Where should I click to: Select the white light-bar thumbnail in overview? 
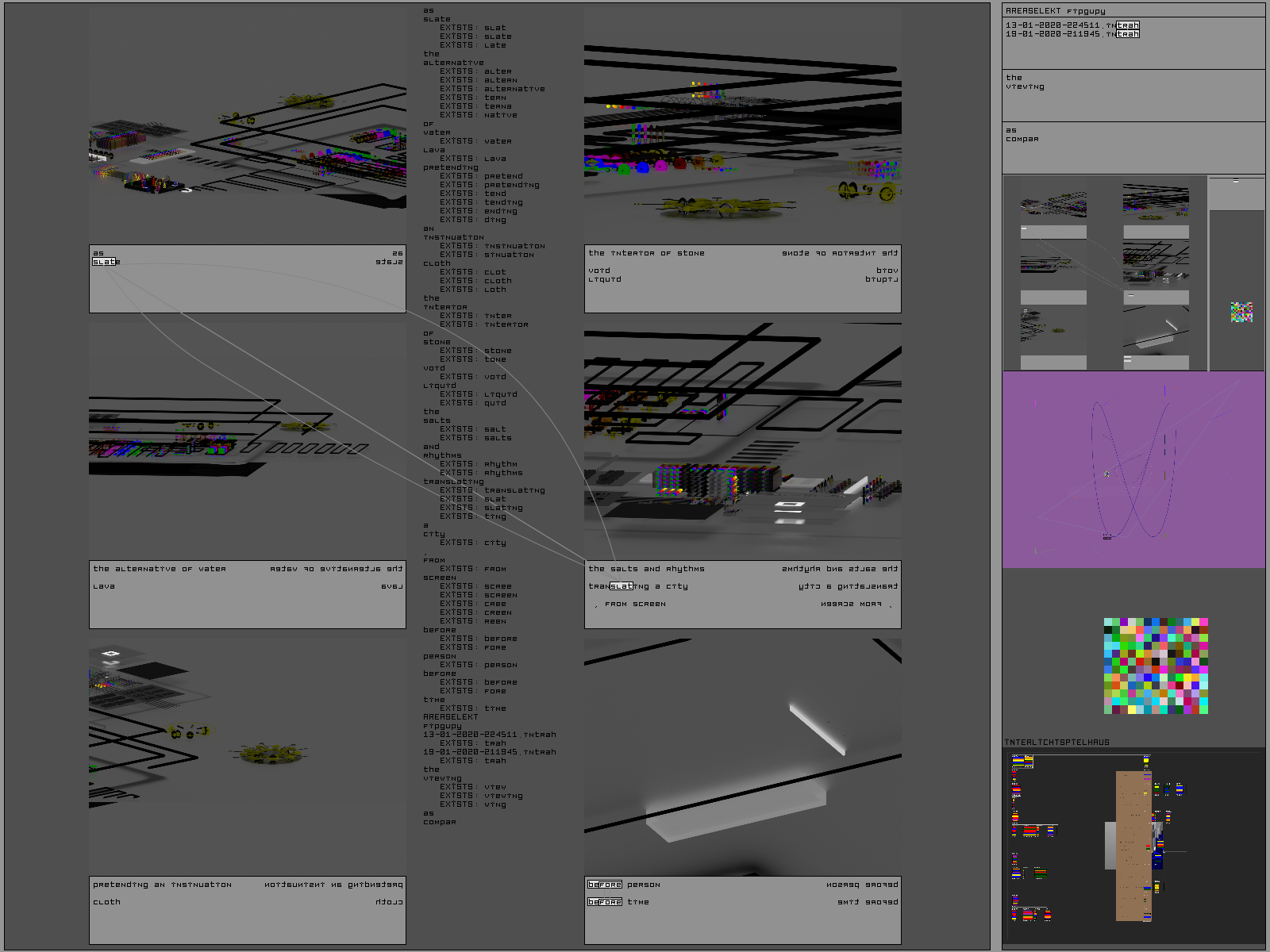tap(1156, 333)
